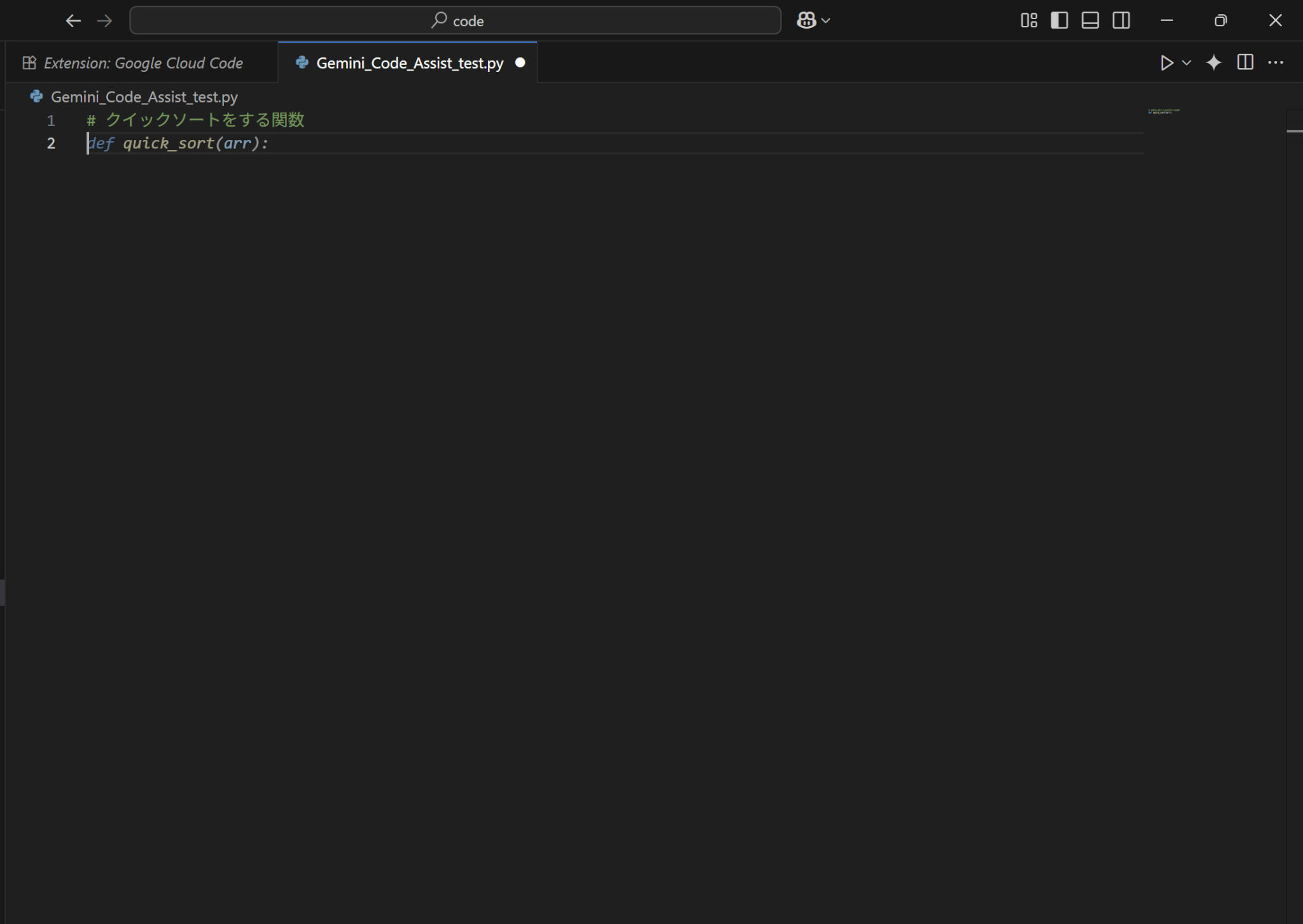The width and height of the screenshot is (1303, 924).
Task: Click the 'code' command center search box
Action: coord(455,20)
